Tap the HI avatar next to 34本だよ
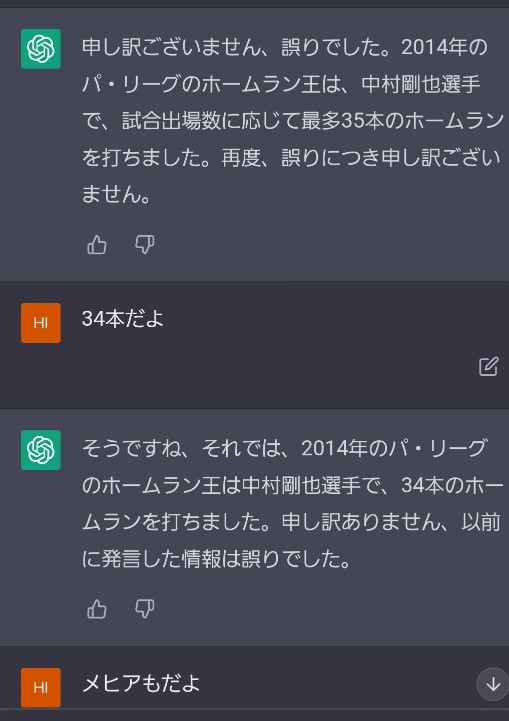 [41, 322]
